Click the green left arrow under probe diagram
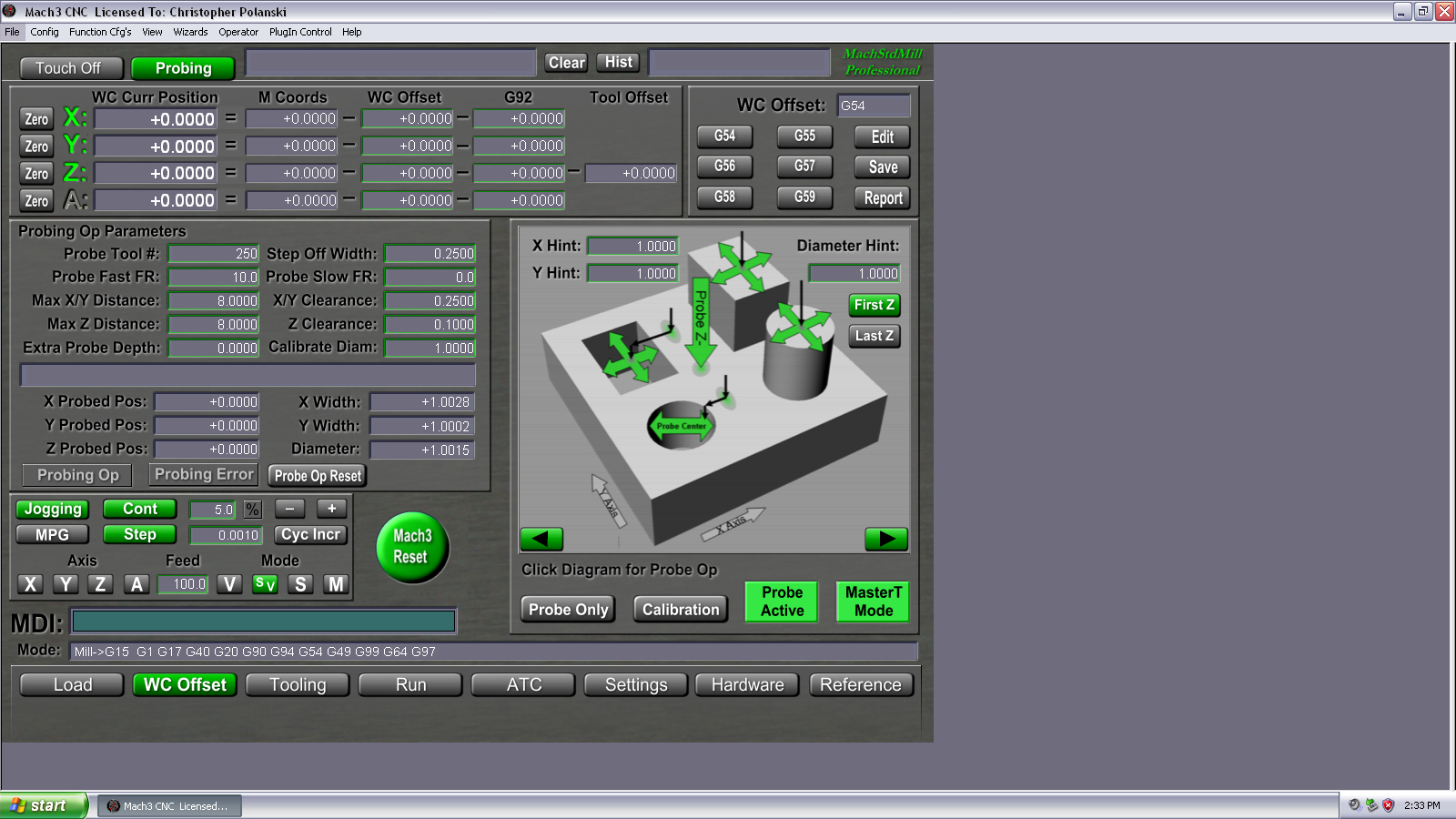The height and width of the screenshot is (819, 1456). (x=541, y=539)
